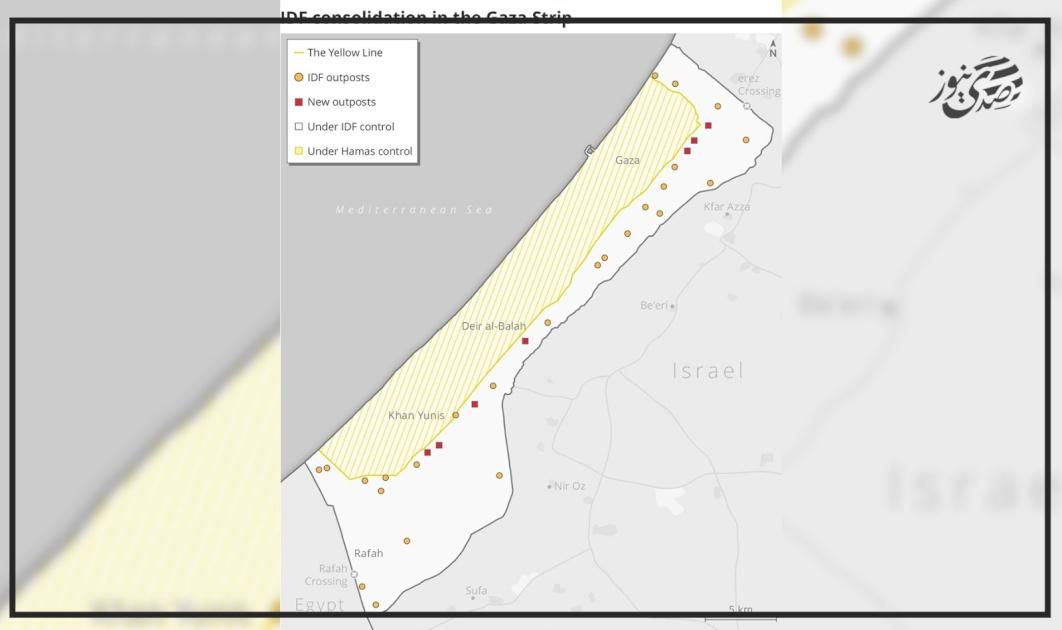Image resolution: width=1062 pixels, height=630 pixels.
Task: Click the 'Kfar Azza' town label
Action: coord(727,207)
